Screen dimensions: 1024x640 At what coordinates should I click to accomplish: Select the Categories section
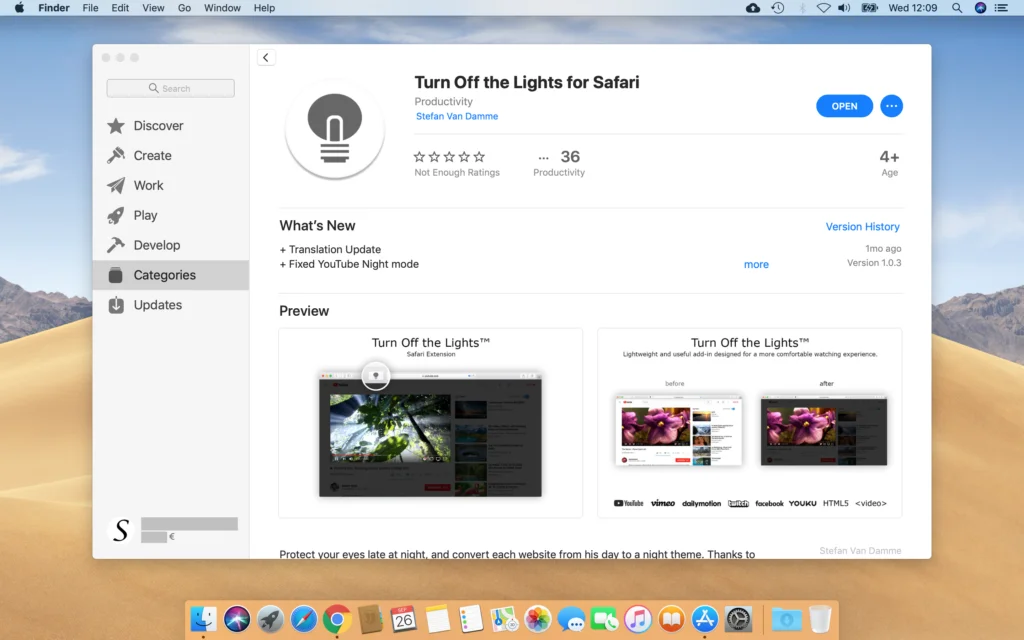click(x=170, y=275)
